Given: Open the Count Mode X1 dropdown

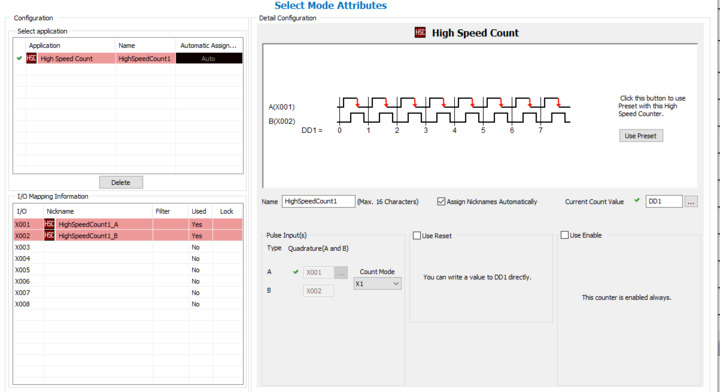Looking at the screenshot, I should tap(377, 284).
